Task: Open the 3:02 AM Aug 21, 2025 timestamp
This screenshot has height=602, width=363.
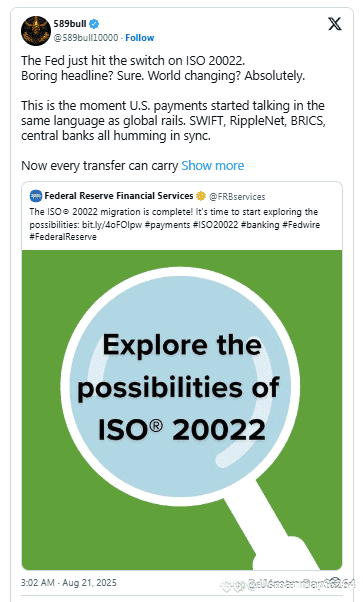Action: click(x=69, y=583)
